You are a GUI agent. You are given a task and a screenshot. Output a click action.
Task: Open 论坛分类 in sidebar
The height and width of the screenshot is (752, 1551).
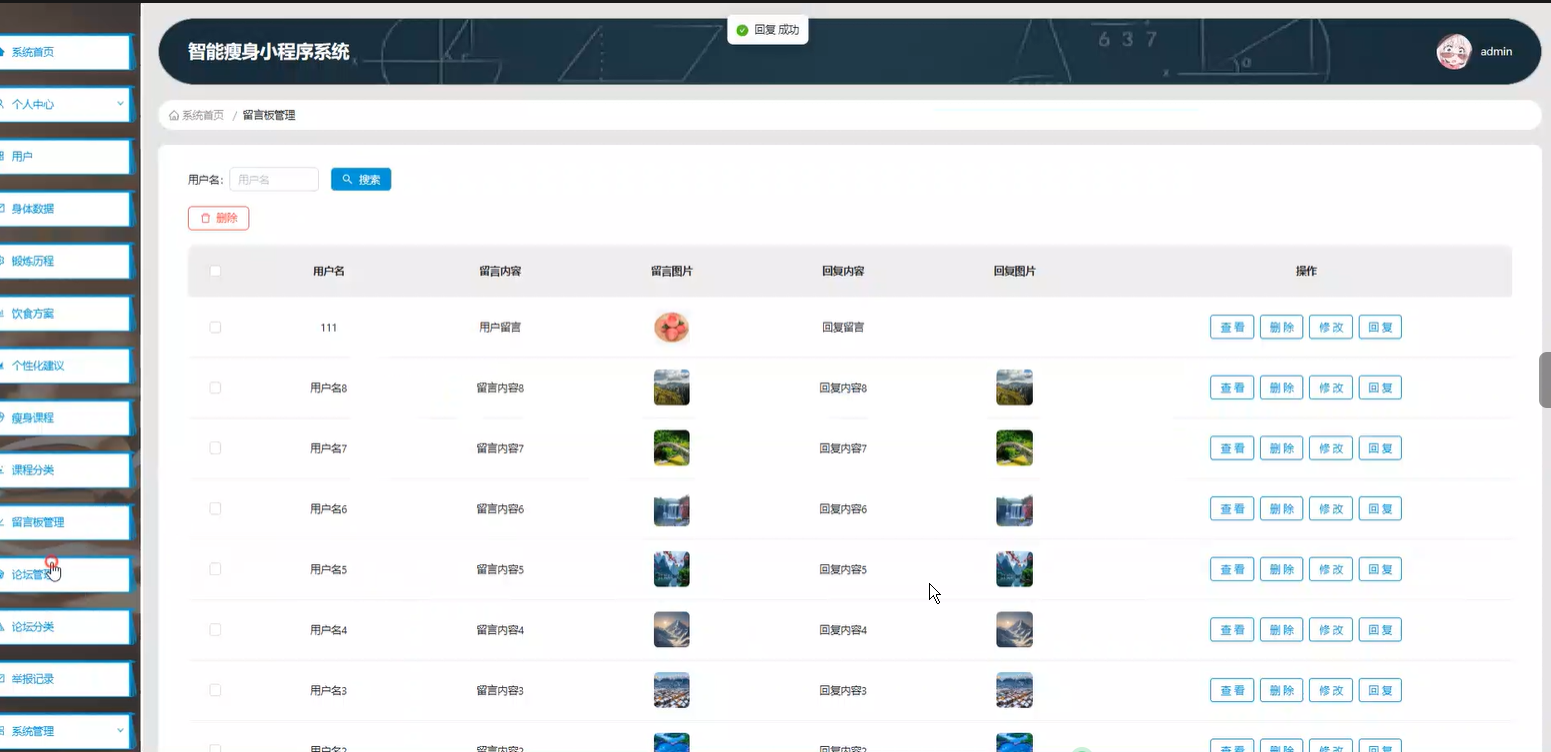pos(65,626)
